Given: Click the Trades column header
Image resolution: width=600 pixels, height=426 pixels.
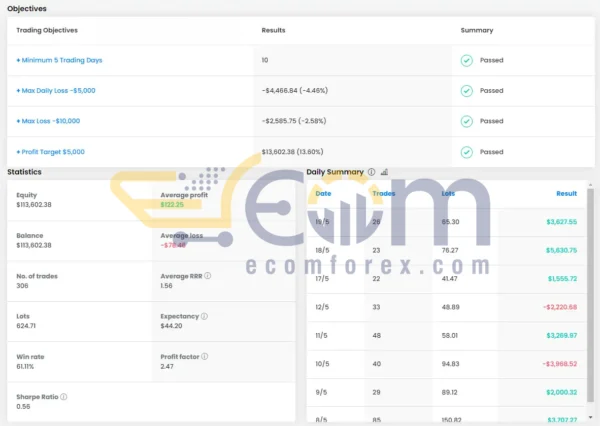Looking at the screenshot, I should (x=383, y=193).
